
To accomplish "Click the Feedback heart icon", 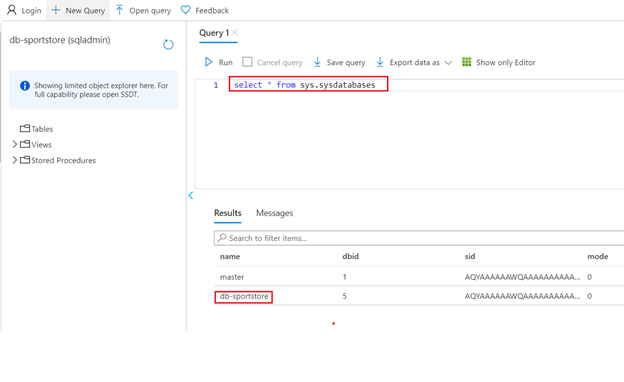I will [x=185, y=10].
